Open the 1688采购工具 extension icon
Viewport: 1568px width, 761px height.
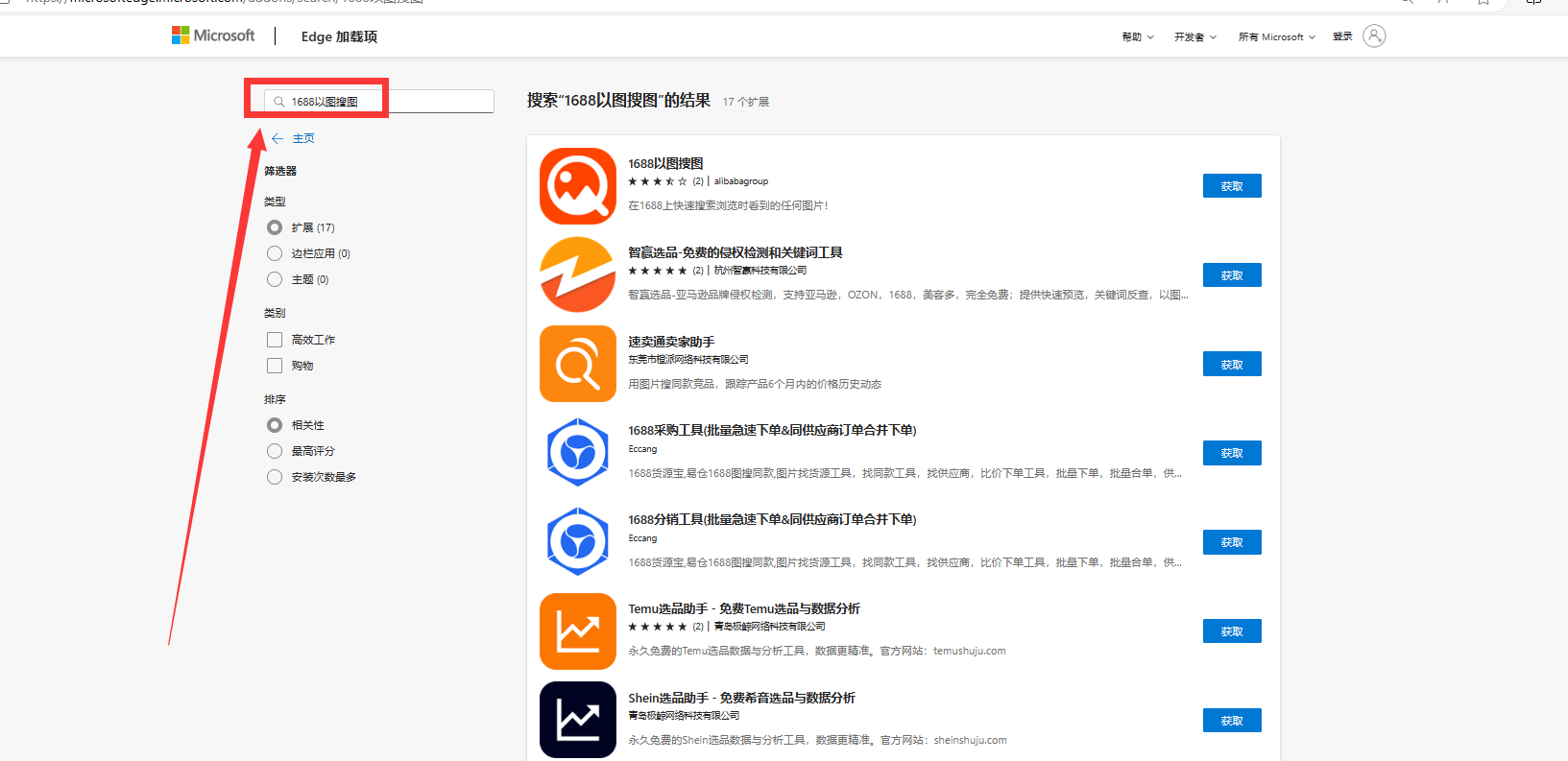pyautogui.click(x=578, y=453)
